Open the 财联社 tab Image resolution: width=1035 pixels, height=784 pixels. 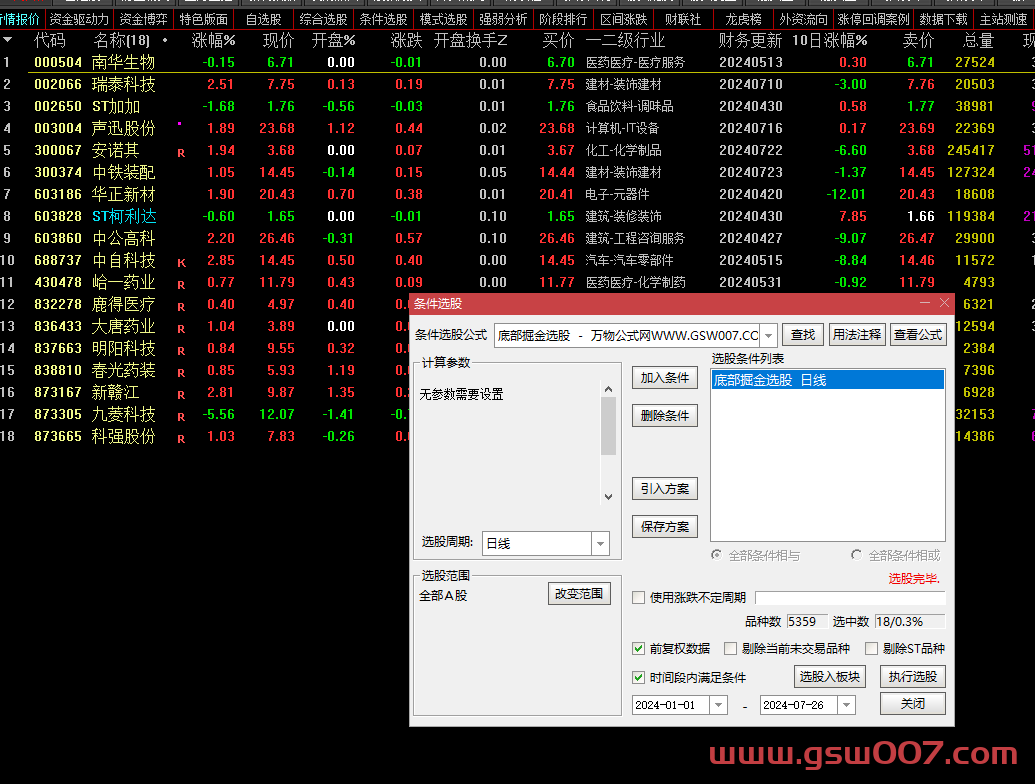pyautogui.click(x=683, y=20)
